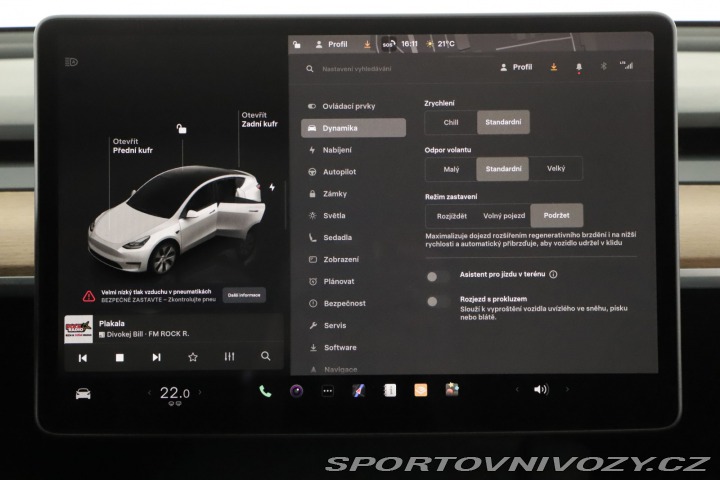
Task: Decrease volume with the left arrow
Action: [517, 390]
